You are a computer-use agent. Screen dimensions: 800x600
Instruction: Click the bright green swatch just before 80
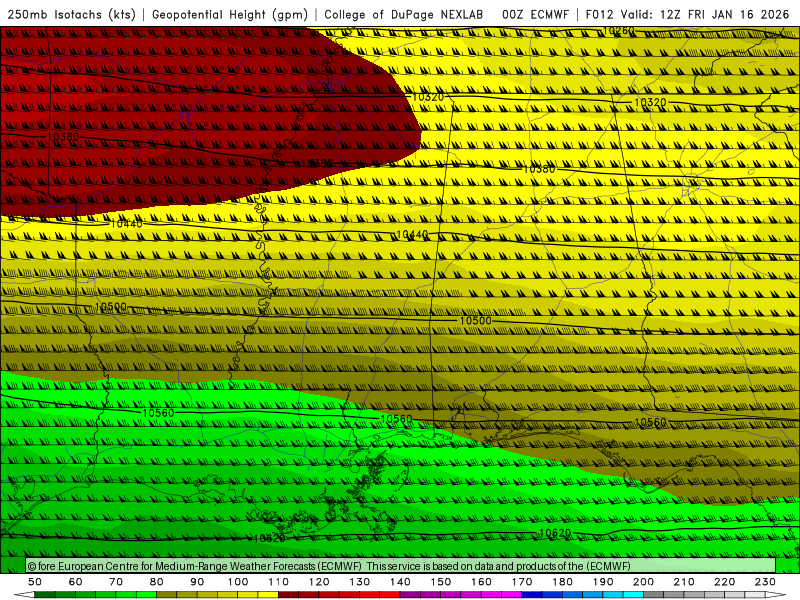coord(146,595)
